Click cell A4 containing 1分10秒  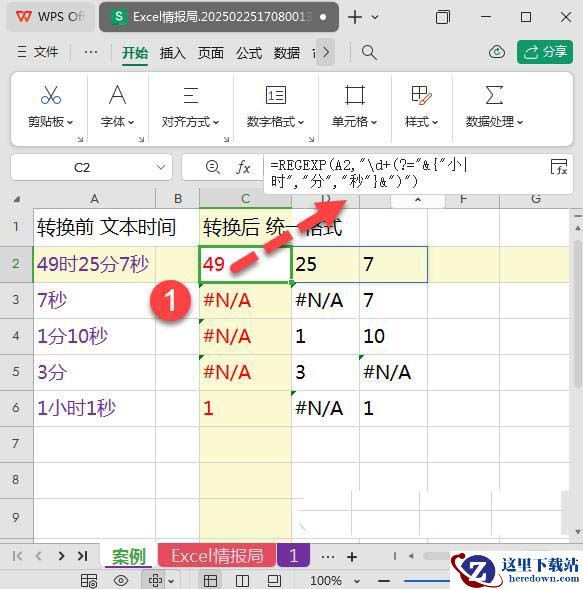coord(94,336)
